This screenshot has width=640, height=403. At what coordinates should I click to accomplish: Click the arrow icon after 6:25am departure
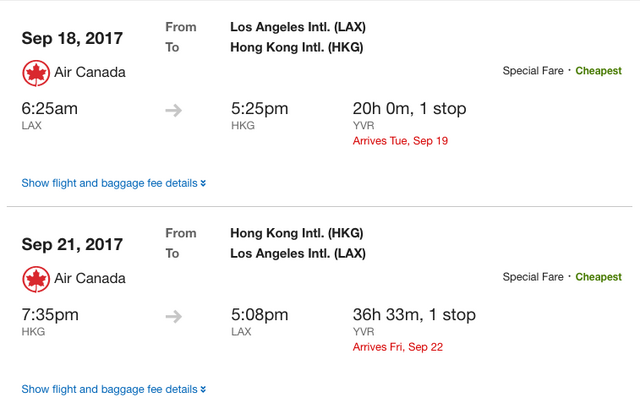pyautogui.click(x=174, y=110)
